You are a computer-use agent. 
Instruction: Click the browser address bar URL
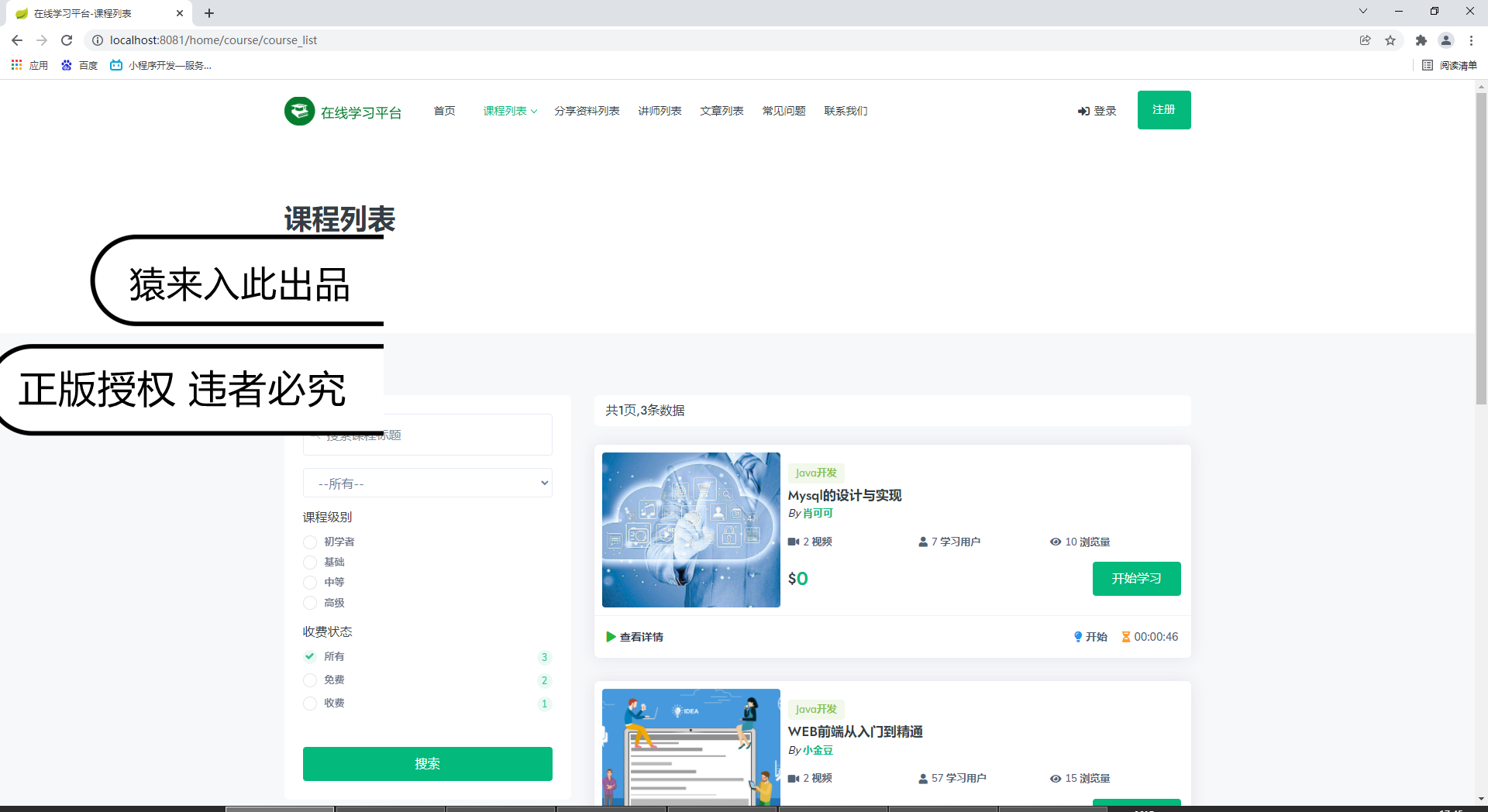coord(213,40)
